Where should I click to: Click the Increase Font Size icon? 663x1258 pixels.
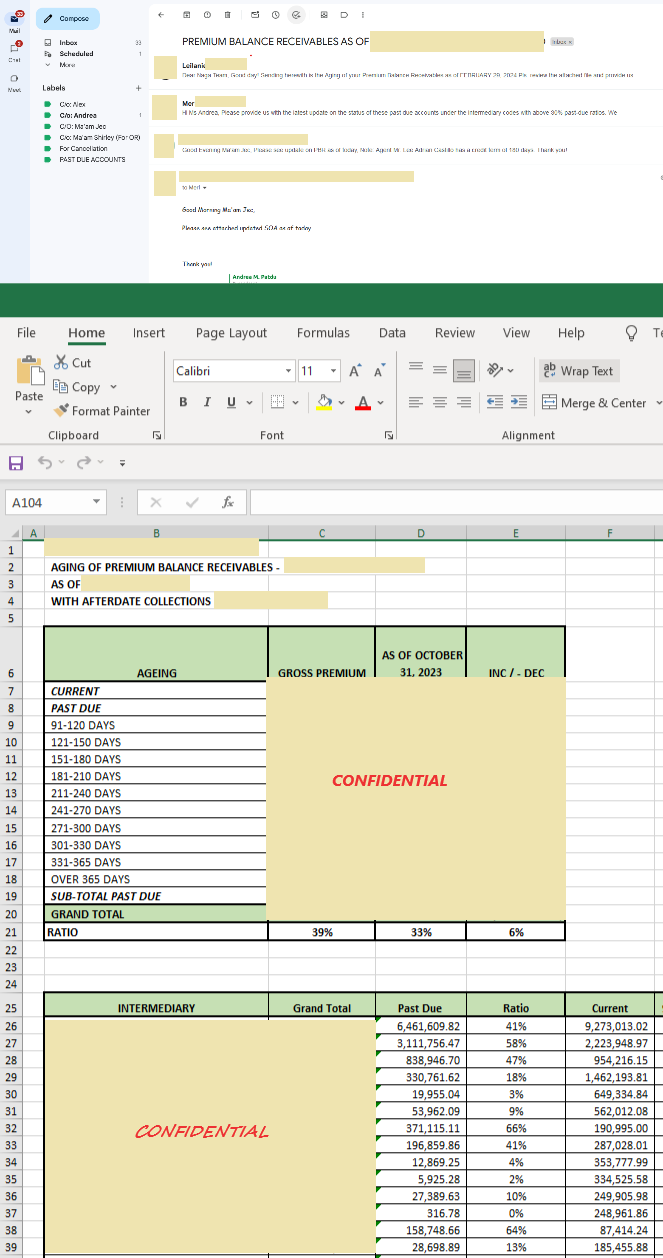tap(354, 371)
